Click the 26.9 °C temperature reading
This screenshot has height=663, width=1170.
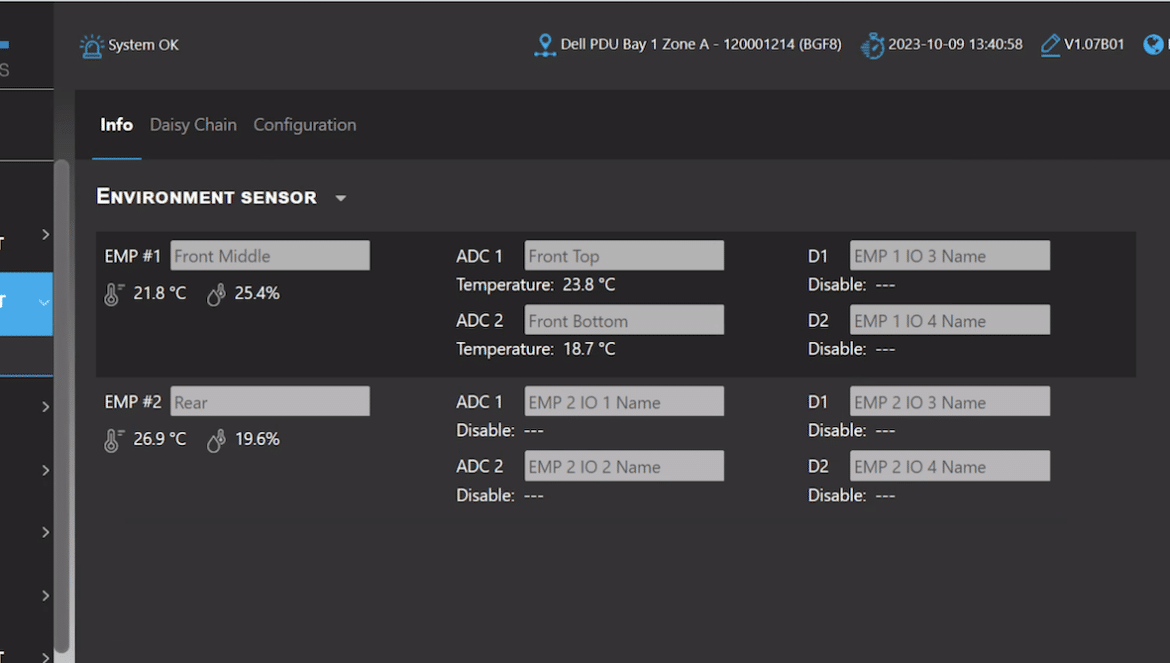[x=160, y=439]
